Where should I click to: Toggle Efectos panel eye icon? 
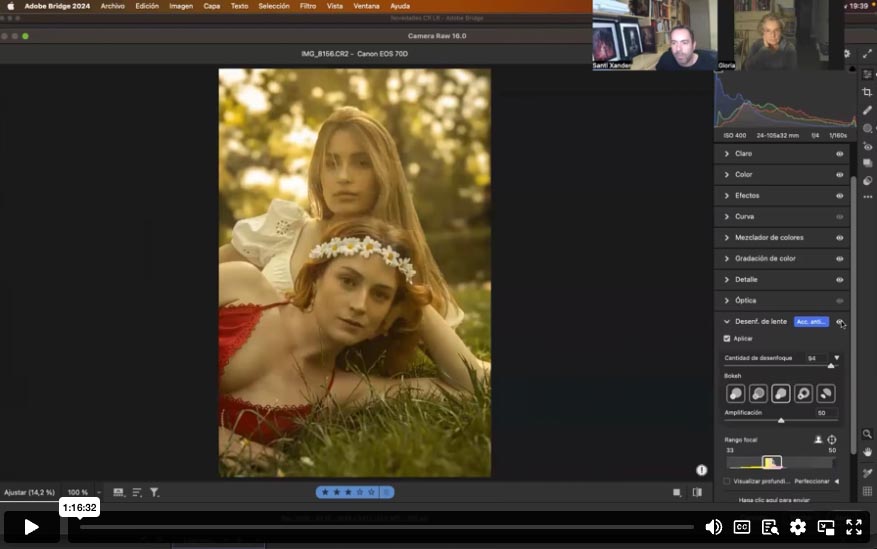coord(840,196)
